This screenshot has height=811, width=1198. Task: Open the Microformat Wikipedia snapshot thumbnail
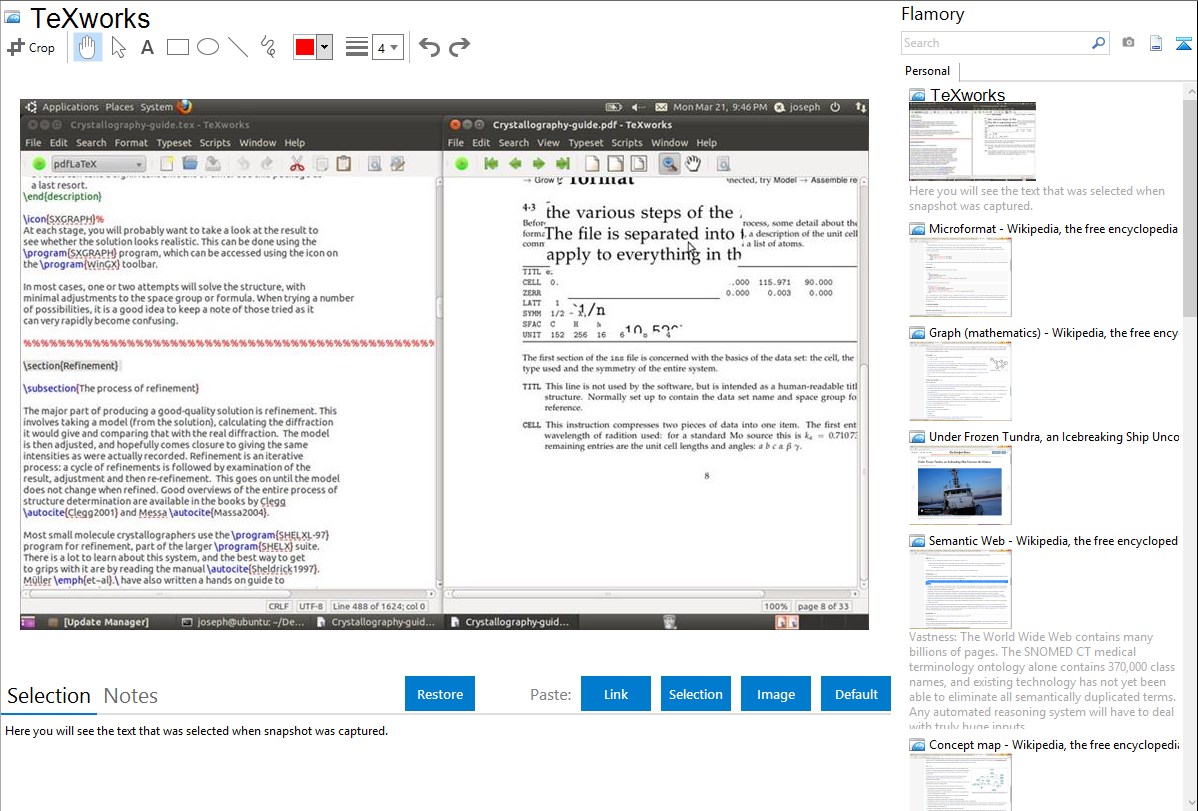coord(960,277)
